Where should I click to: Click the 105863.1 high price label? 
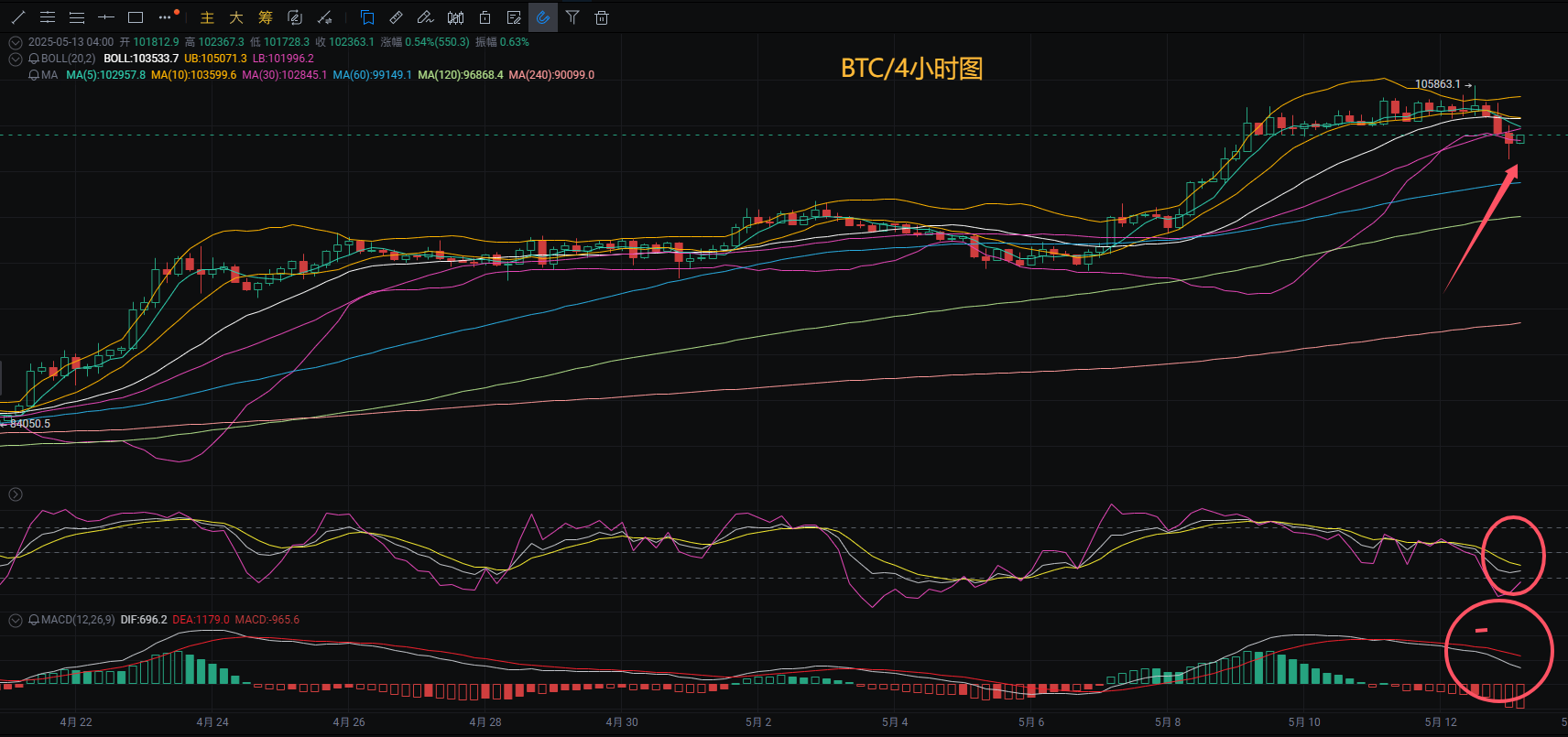pos(1438,84)
